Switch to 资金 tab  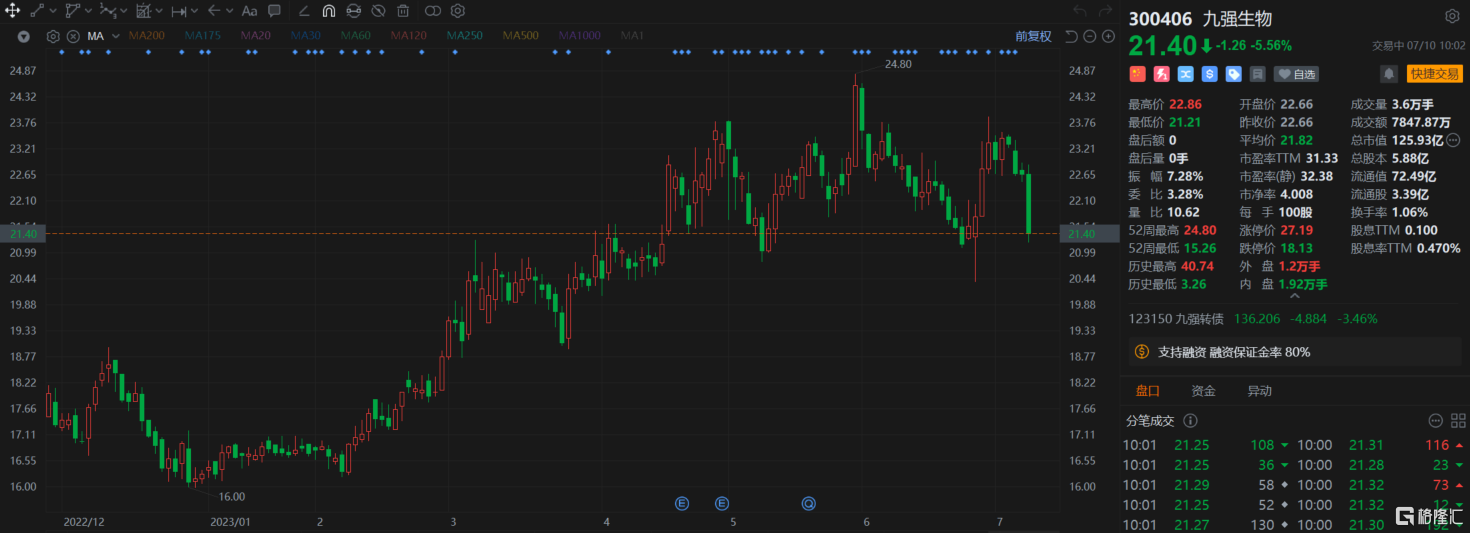click(x=1203, y=391)
